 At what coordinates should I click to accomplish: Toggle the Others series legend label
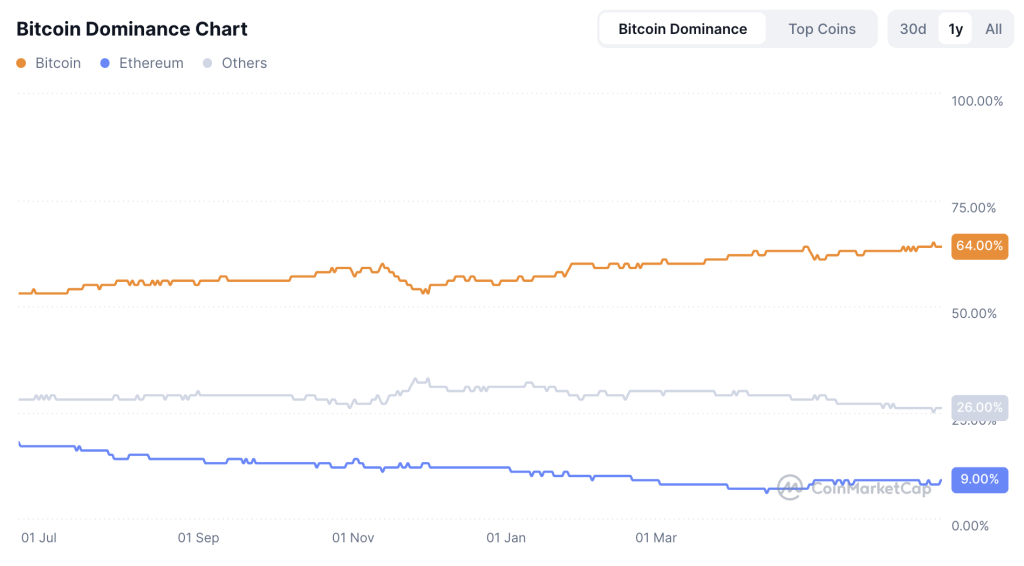click(x=244, y=63)
